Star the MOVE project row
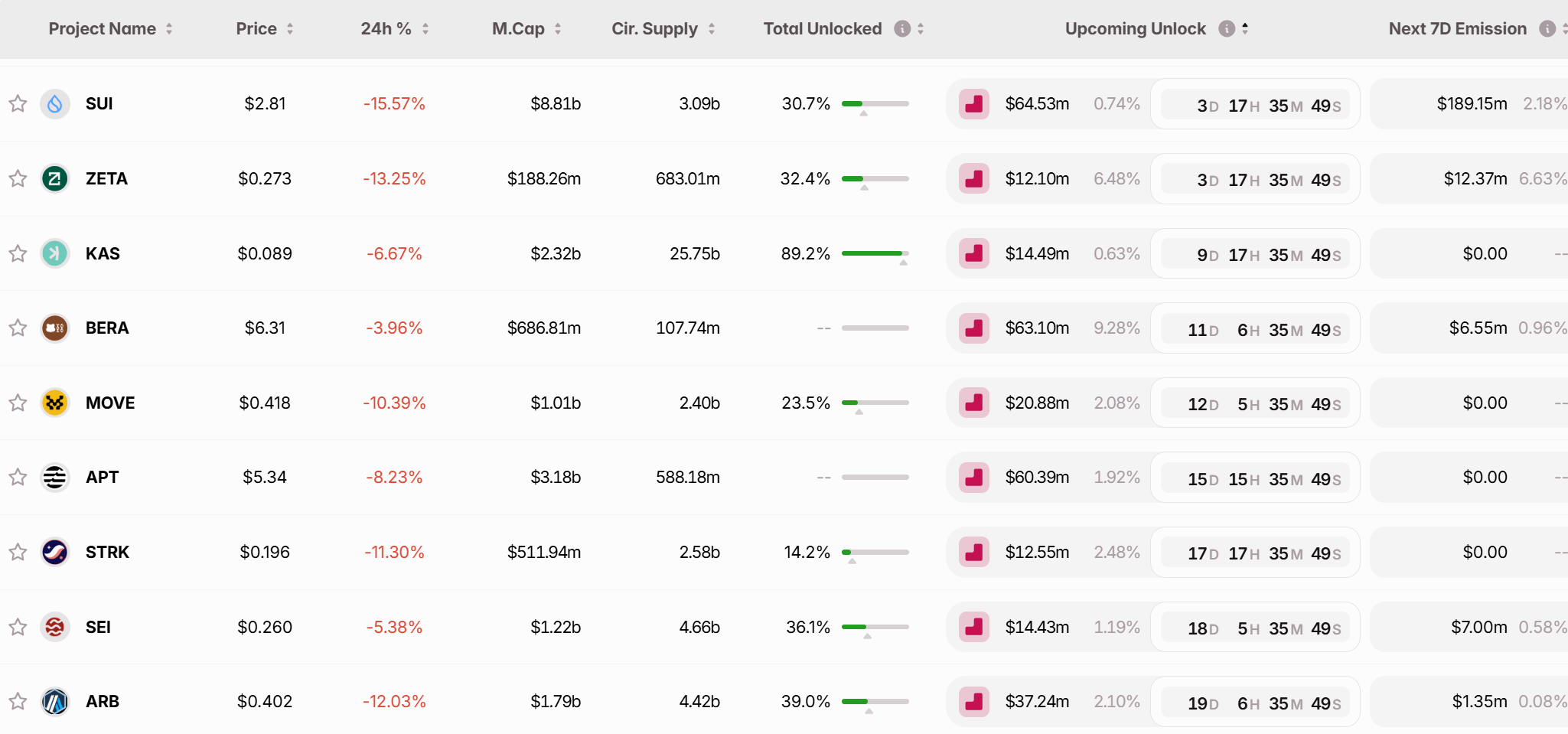The height and width of the screenshot is (734, 1568). (x=18, y=403)
